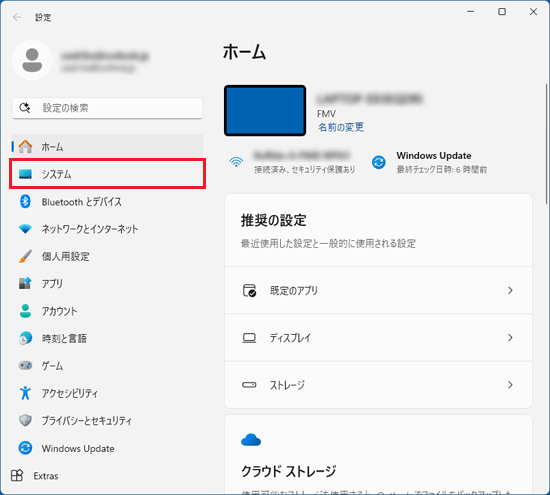Minimize the Settings window
Image resolution: width=550 pixels, height=495 pixels.
coord(470,12)
